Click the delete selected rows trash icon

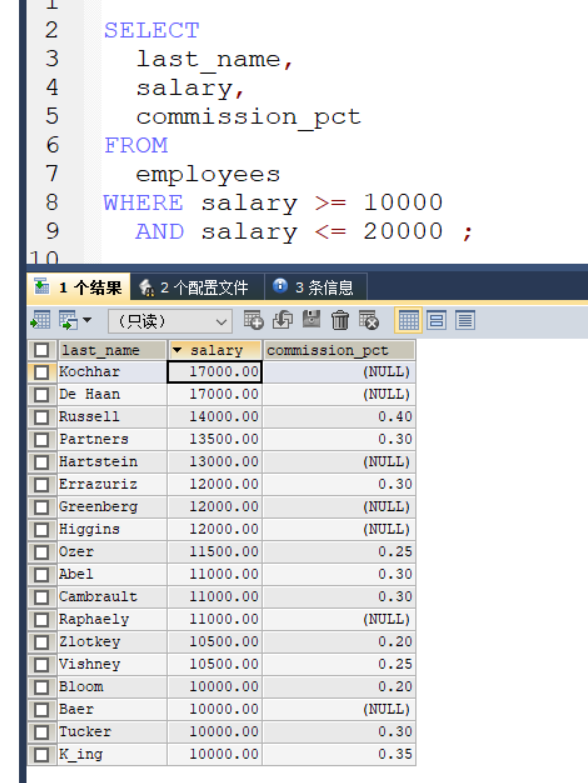[340, 320]
